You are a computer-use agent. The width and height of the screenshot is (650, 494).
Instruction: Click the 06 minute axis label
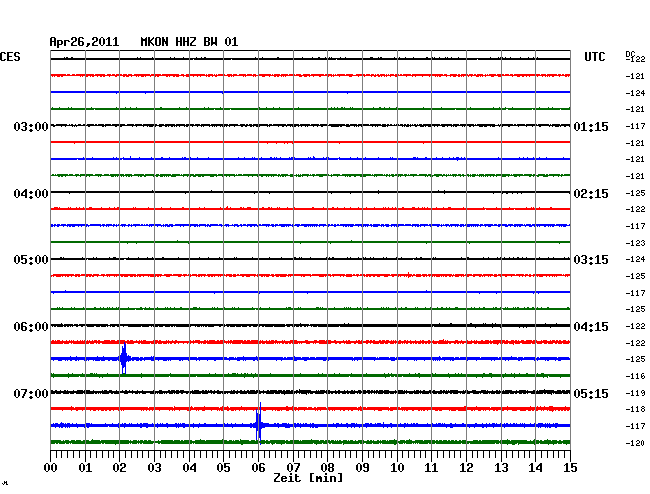point(258,467)
